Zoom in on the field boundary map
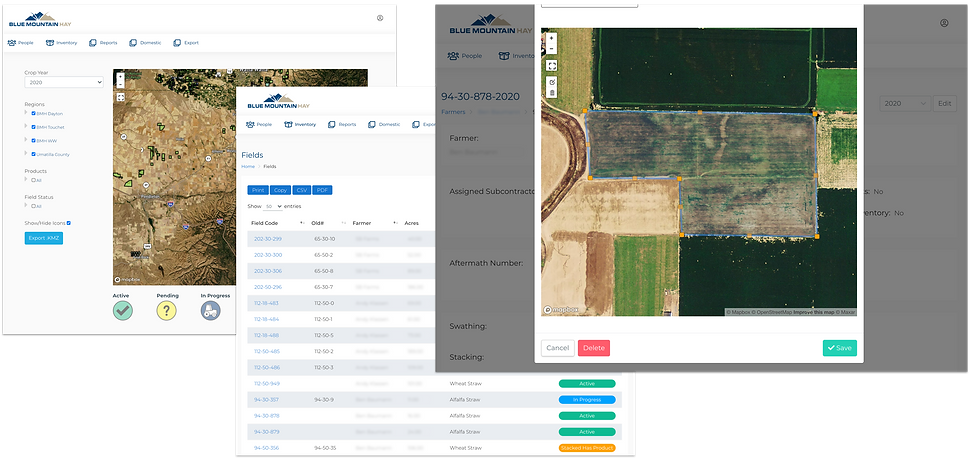Screen dimensions: 970x460 (552, 38)
